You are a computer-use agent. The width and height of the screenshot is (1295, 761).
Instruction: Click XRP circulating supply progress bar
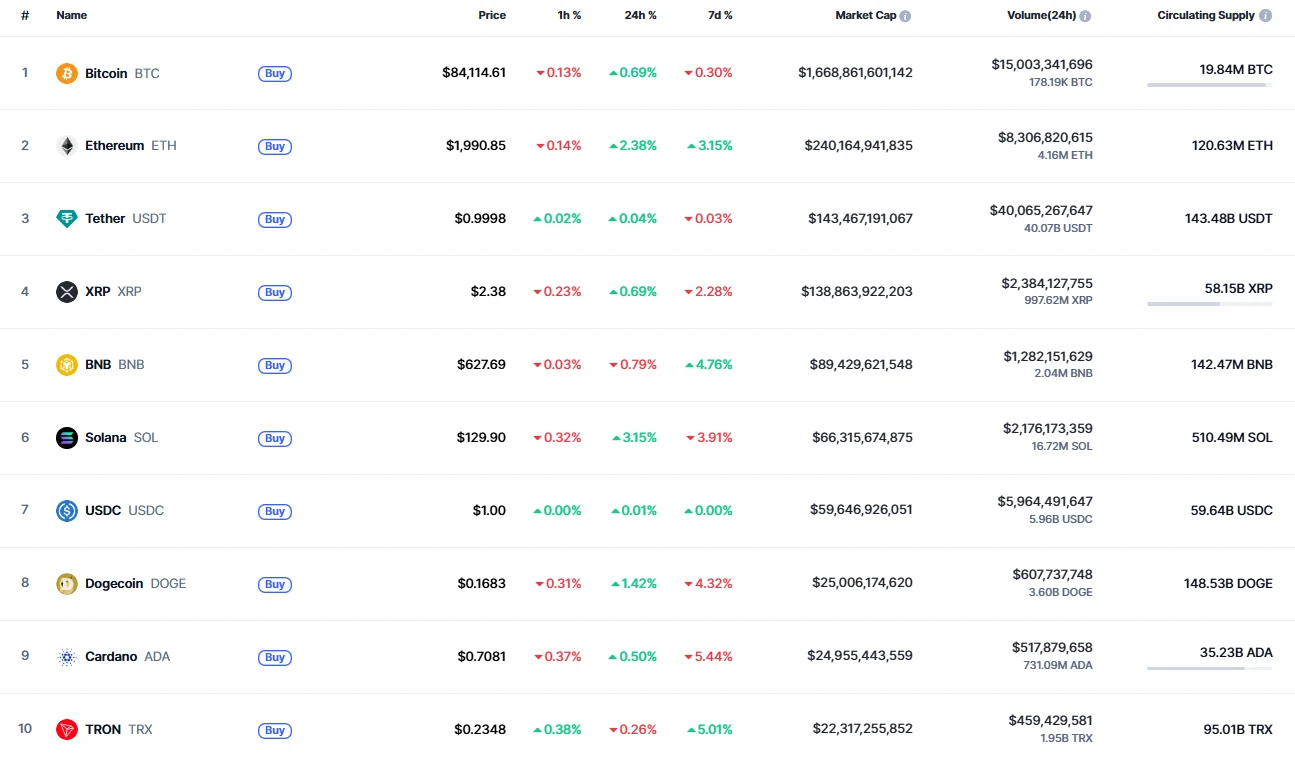click(1209, 304)
